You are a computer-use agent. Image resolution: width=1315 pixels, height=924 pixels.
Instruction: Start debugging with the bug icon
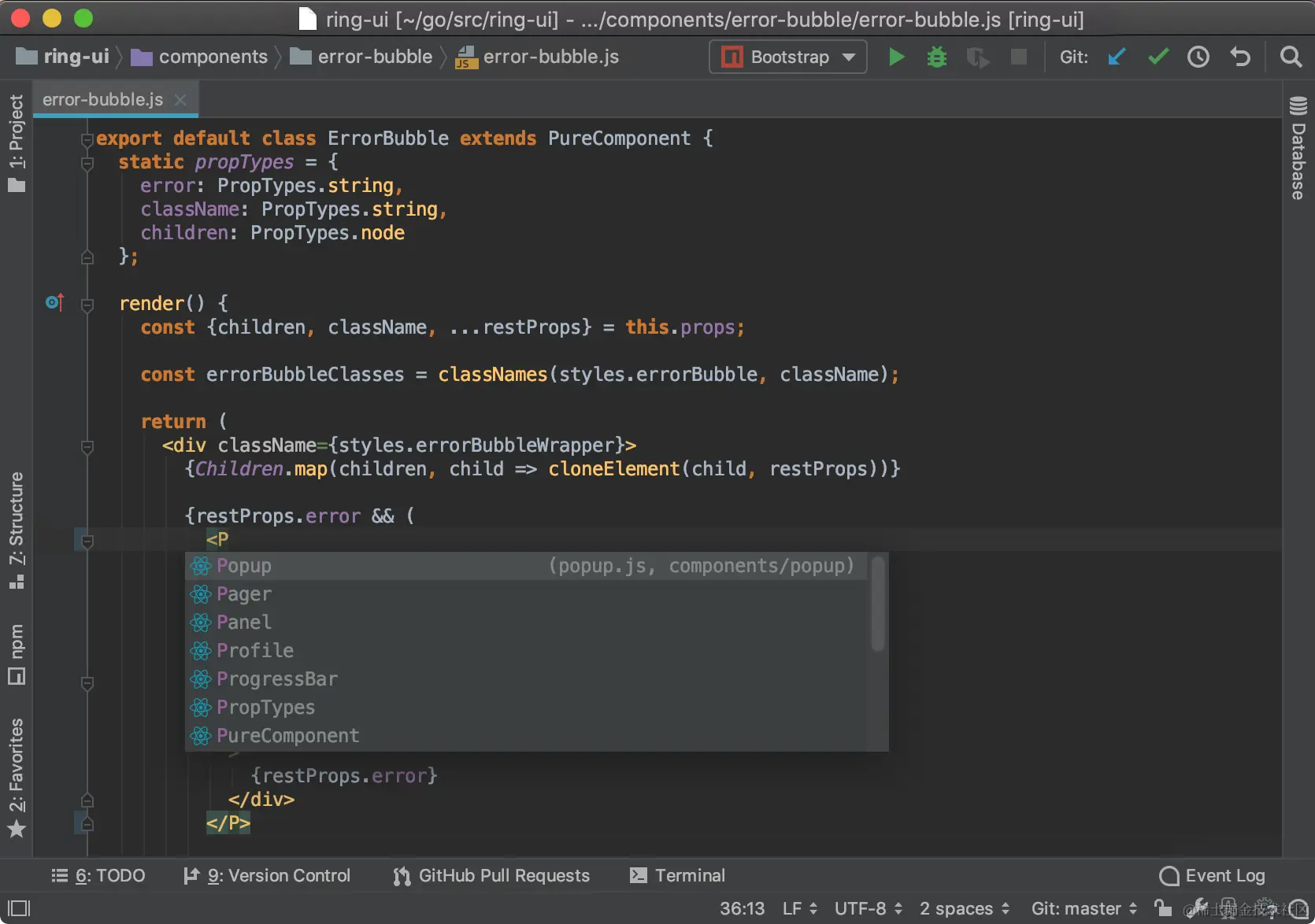click(936, 57)
